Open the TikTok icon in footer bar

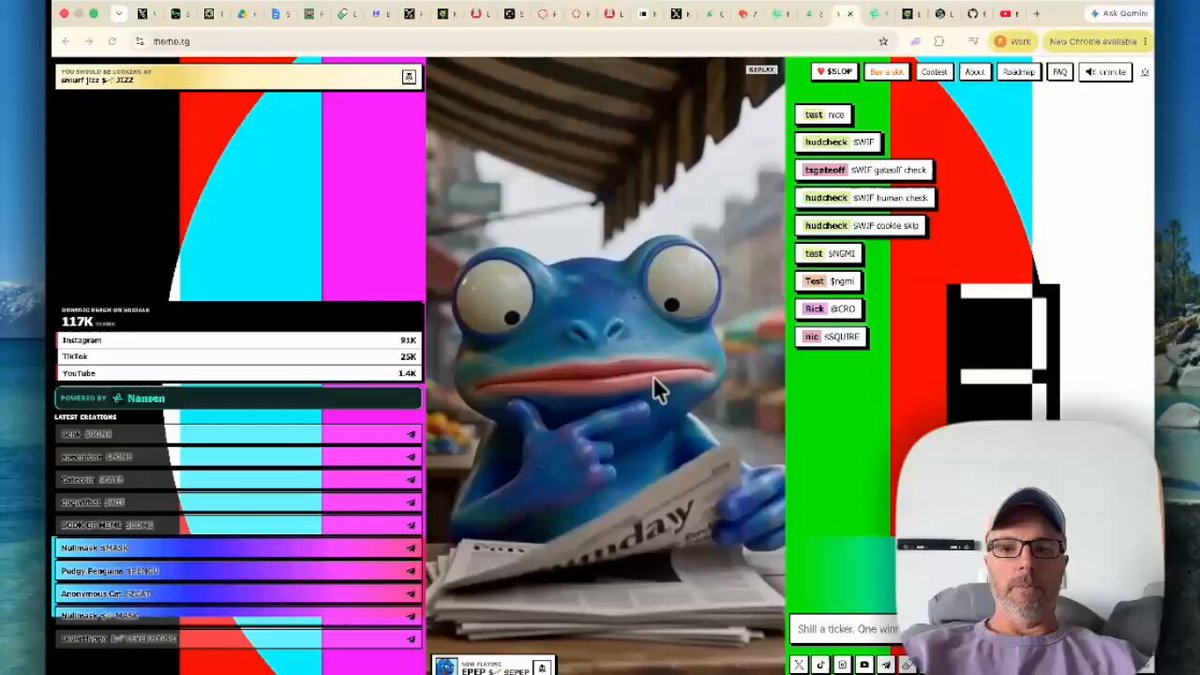[821, 664]
